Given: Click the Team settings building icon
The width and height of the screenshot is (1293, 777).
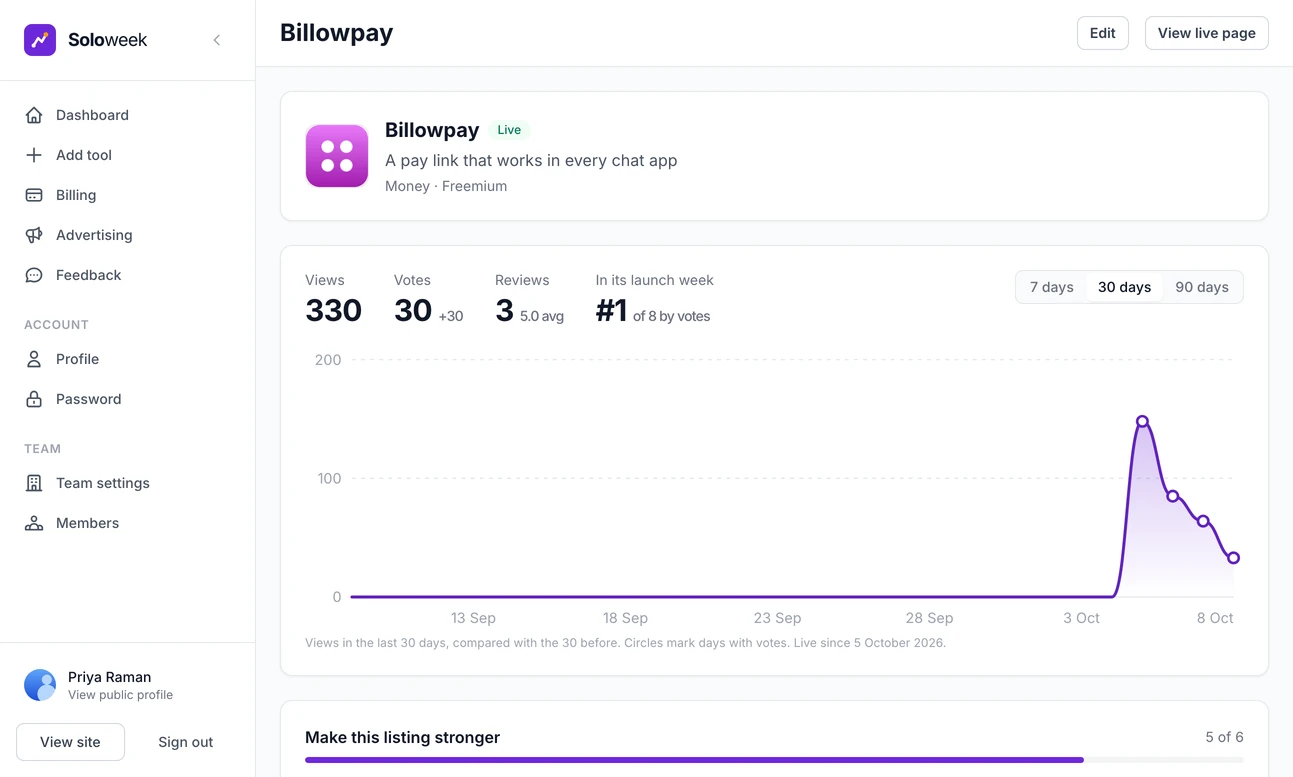Looking at the screenshot, I should 34,483.
